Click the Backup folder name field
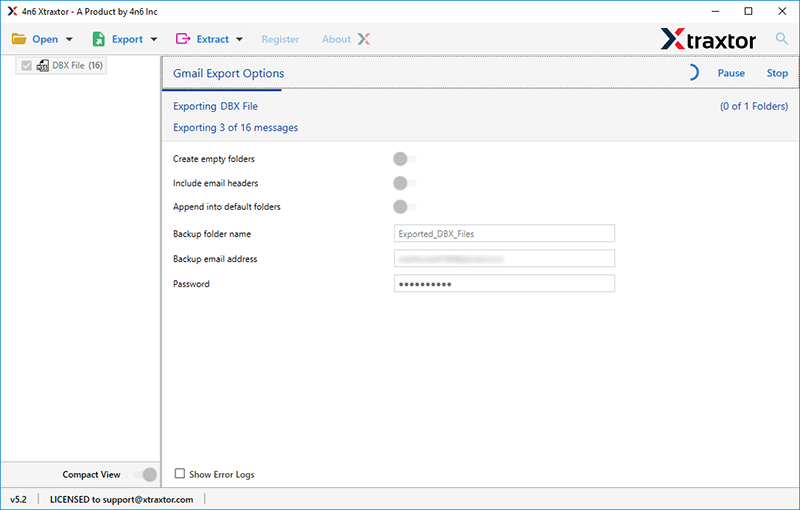Screen dimensions: 800x510 point(504,234)
